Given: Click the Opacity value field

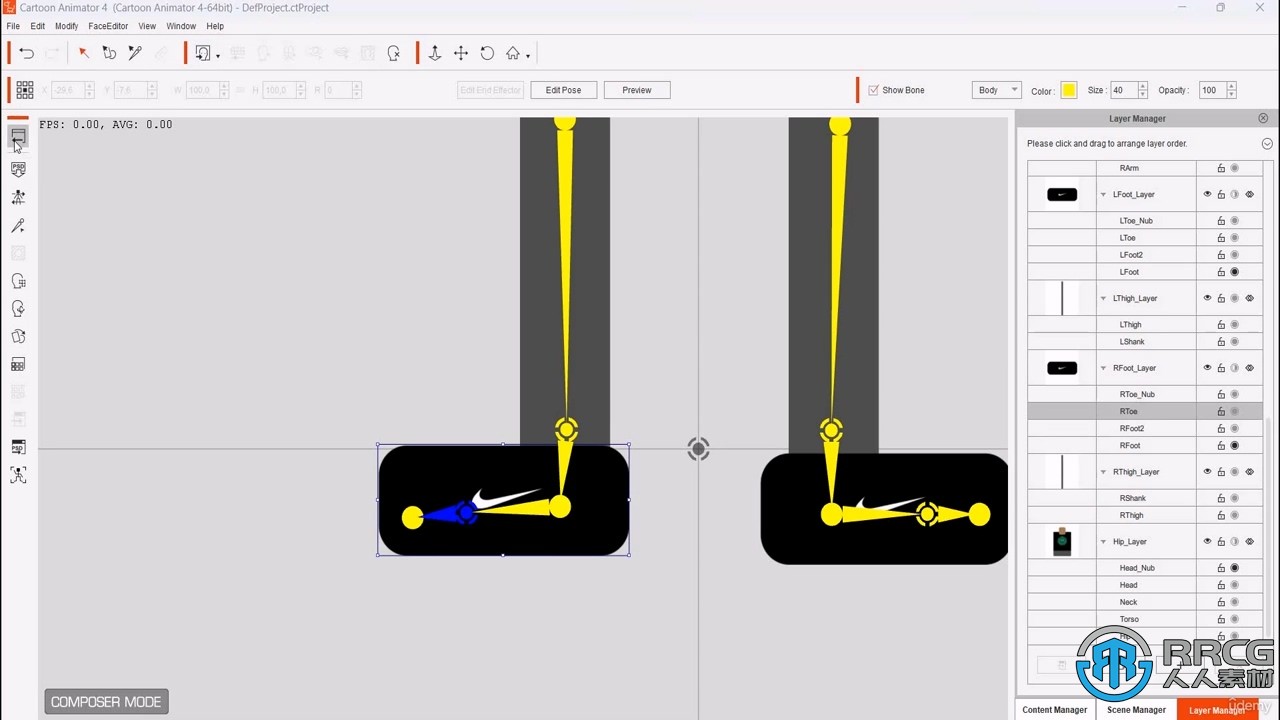Looking at the screenshot, I should click(x=1212, y=90).
